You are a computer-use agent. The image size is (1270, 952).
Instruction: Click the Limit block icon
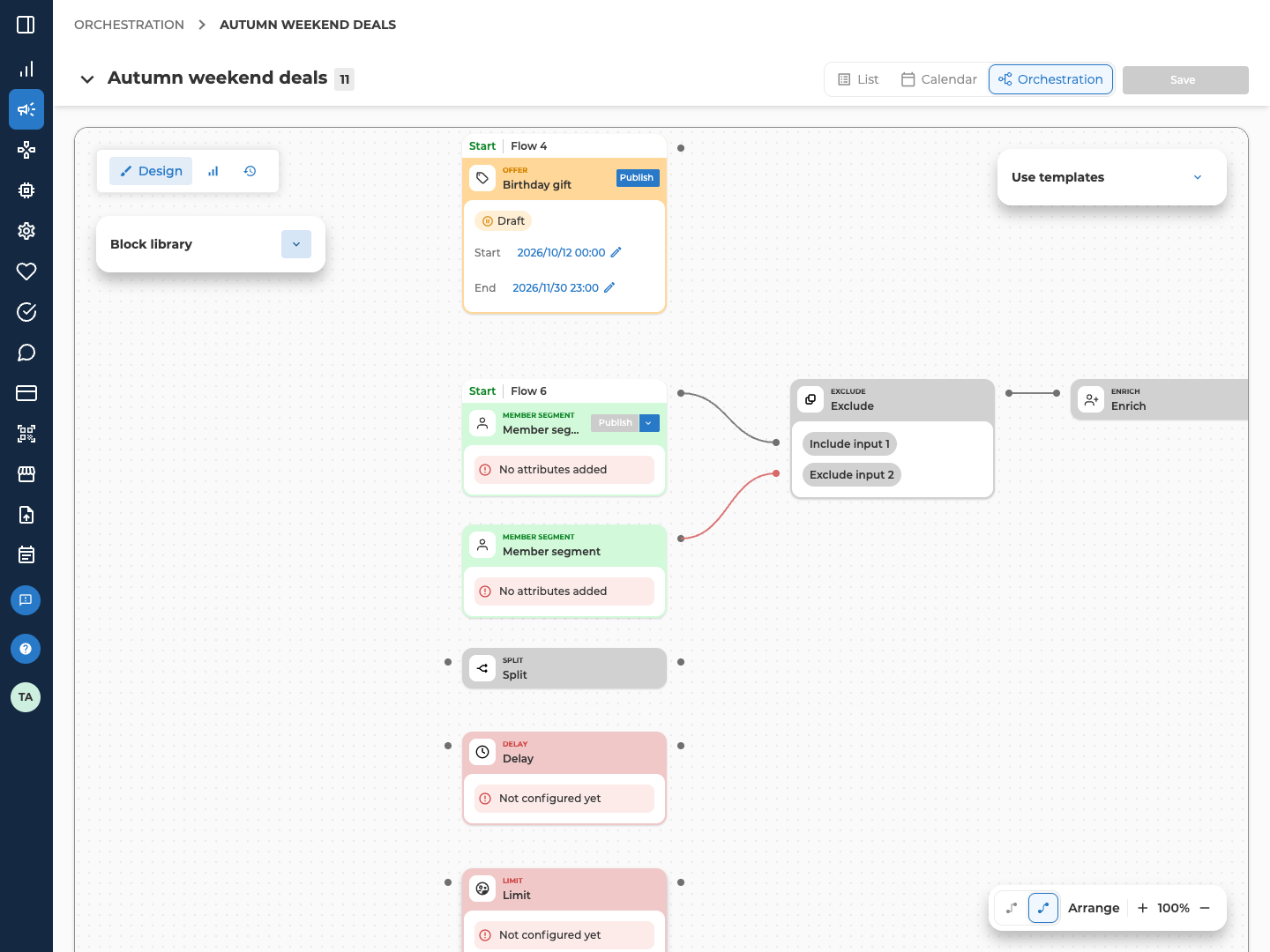[482, 889]
